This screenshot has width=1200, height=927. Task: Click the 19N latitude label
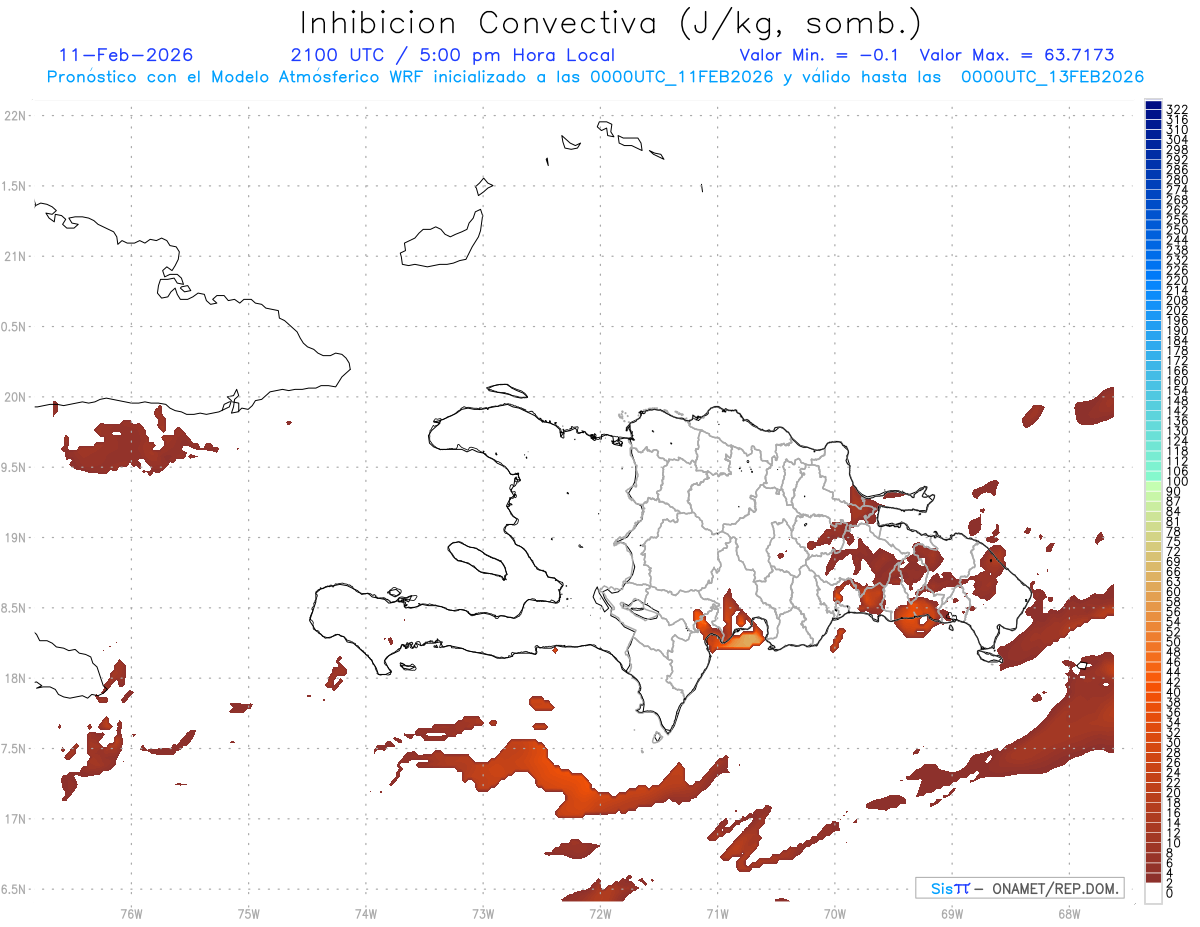click(x=15, y=538)
